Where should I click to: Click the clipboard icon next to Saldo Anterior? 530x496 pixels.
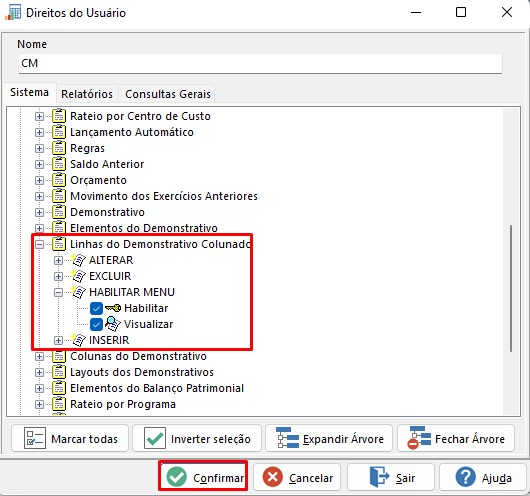click(59, 164)
